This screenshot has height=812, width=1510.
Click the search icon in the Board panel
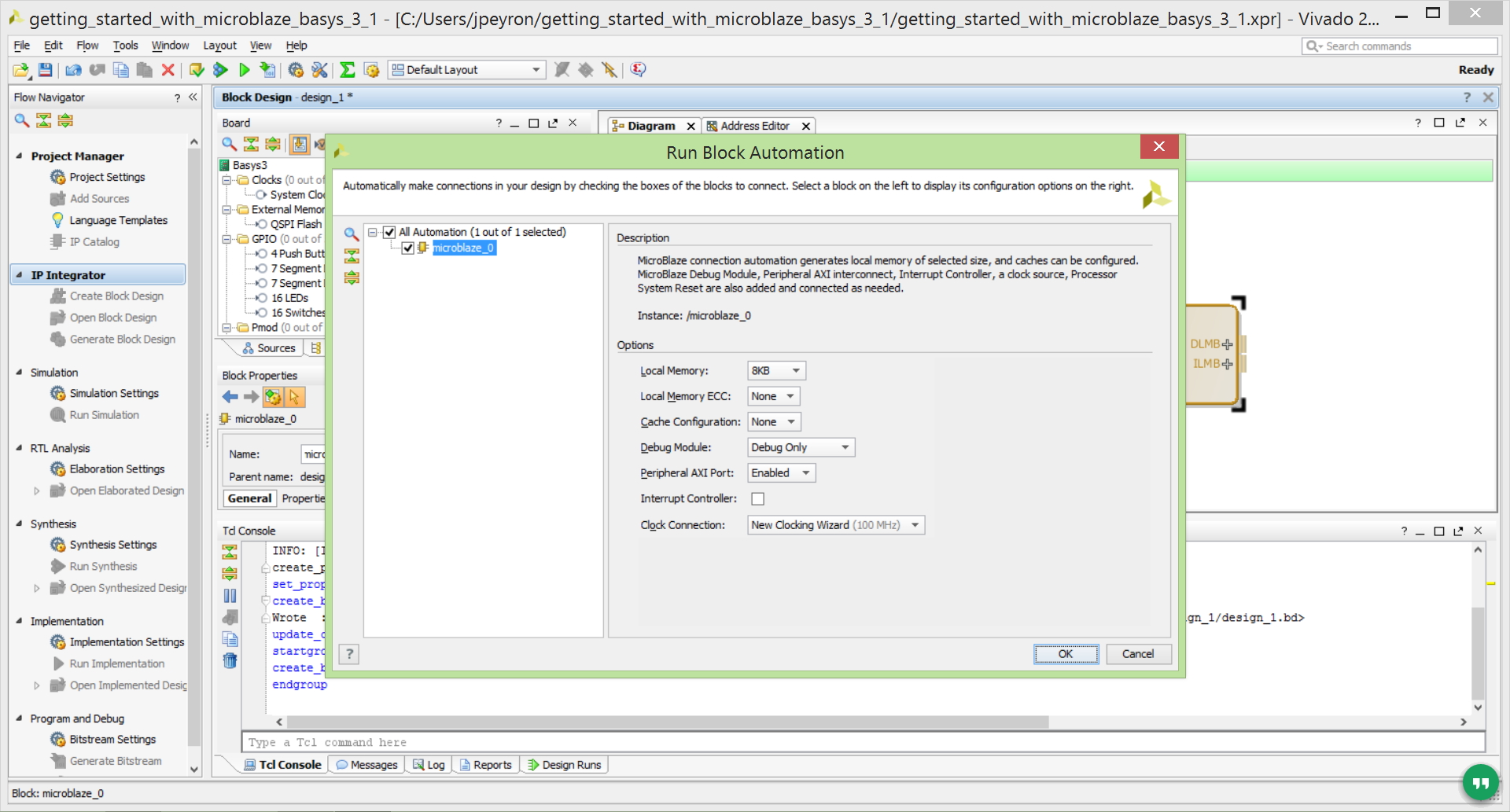point(229,144)
